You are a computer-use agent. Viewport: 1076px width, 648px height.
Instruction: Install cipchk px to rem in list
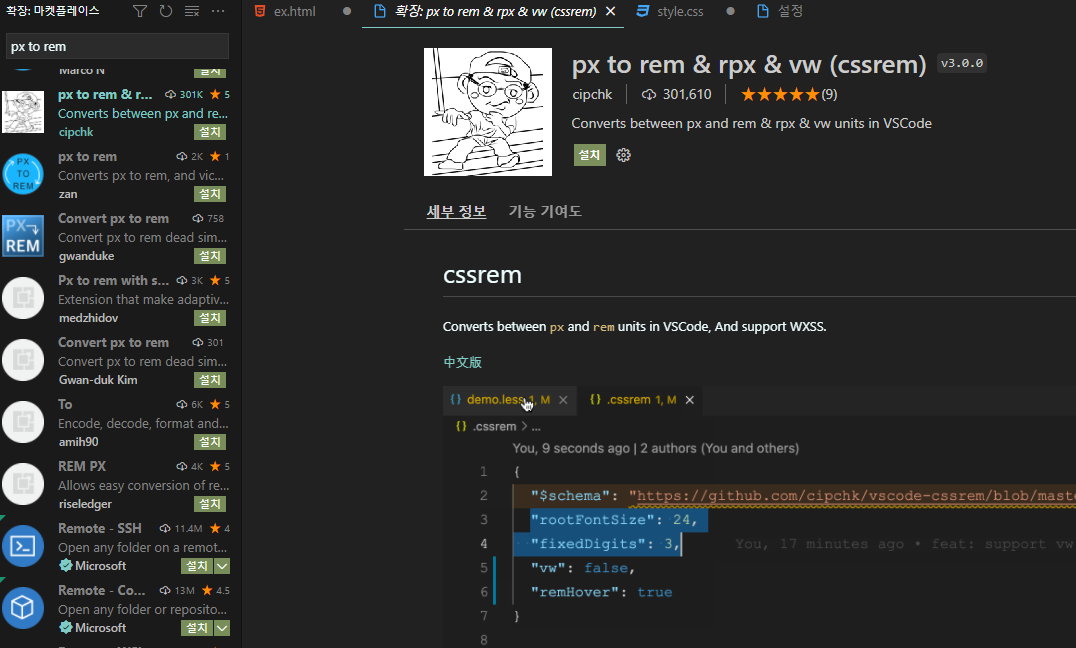click(x=210, y=132)
